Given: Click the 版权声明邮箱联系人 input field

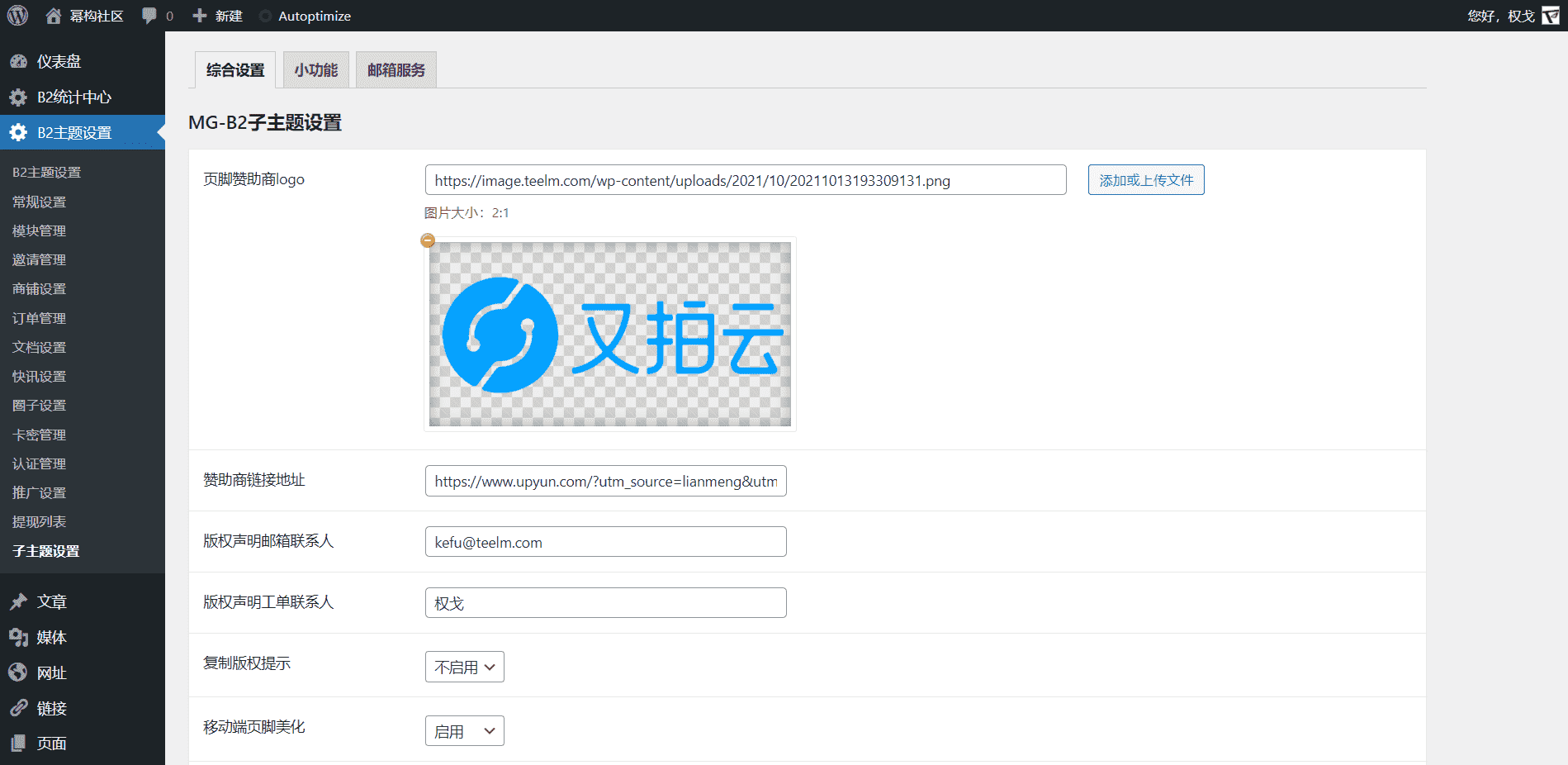Looking at the screenshot, I should pos(606,542).
